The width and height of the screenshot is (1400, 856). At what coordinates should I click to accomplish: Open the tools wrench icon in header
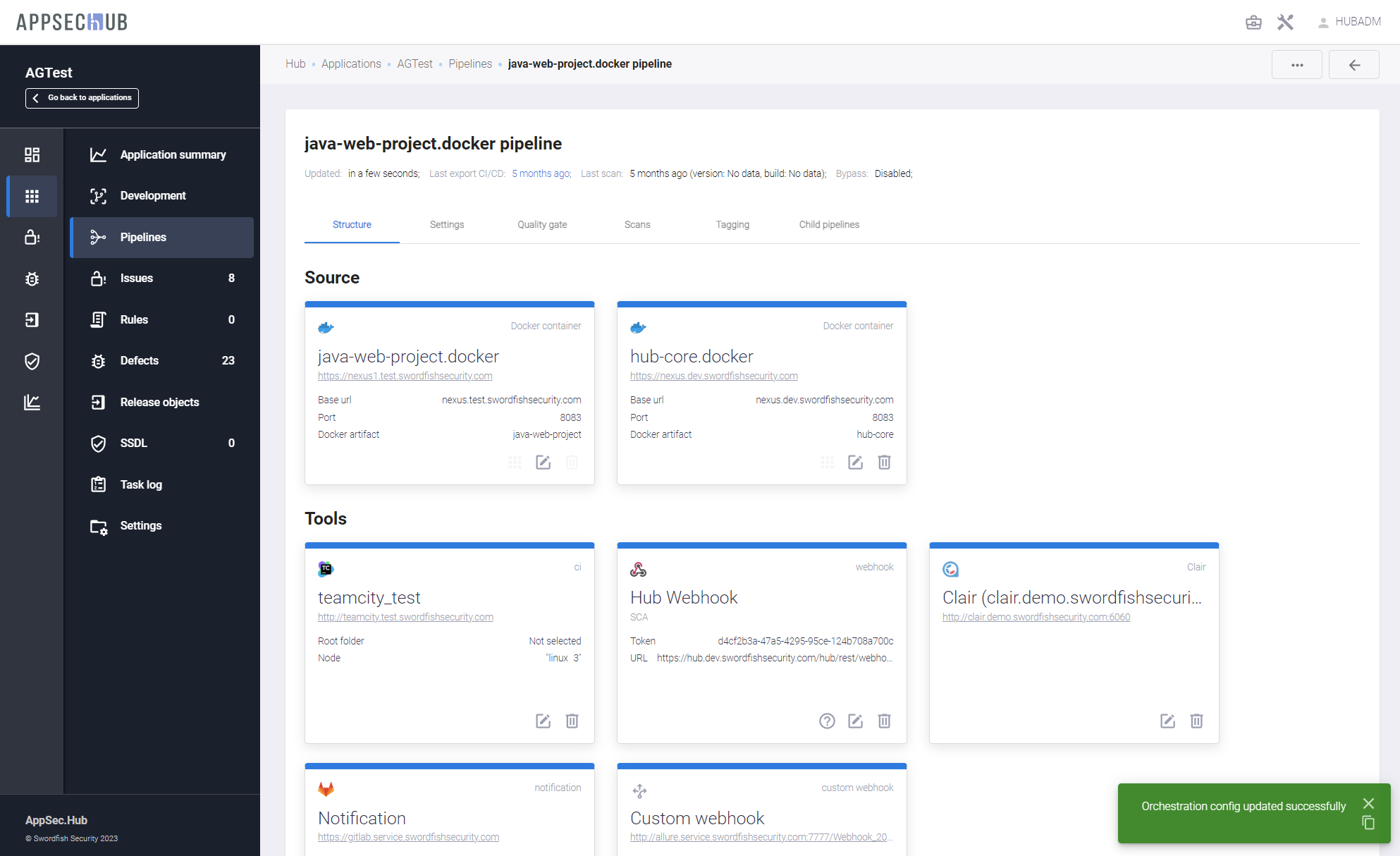pos(1285,22)
